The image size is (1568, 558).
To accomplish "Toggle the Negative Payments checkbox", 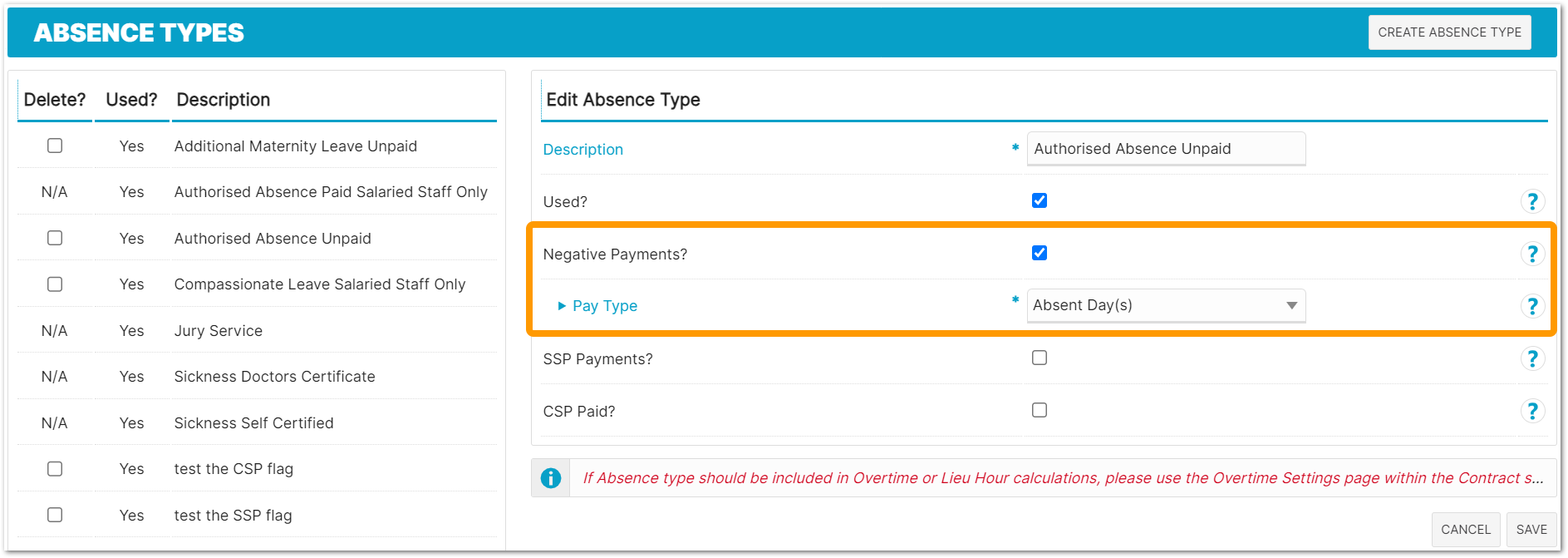I will click(1040, 253).
